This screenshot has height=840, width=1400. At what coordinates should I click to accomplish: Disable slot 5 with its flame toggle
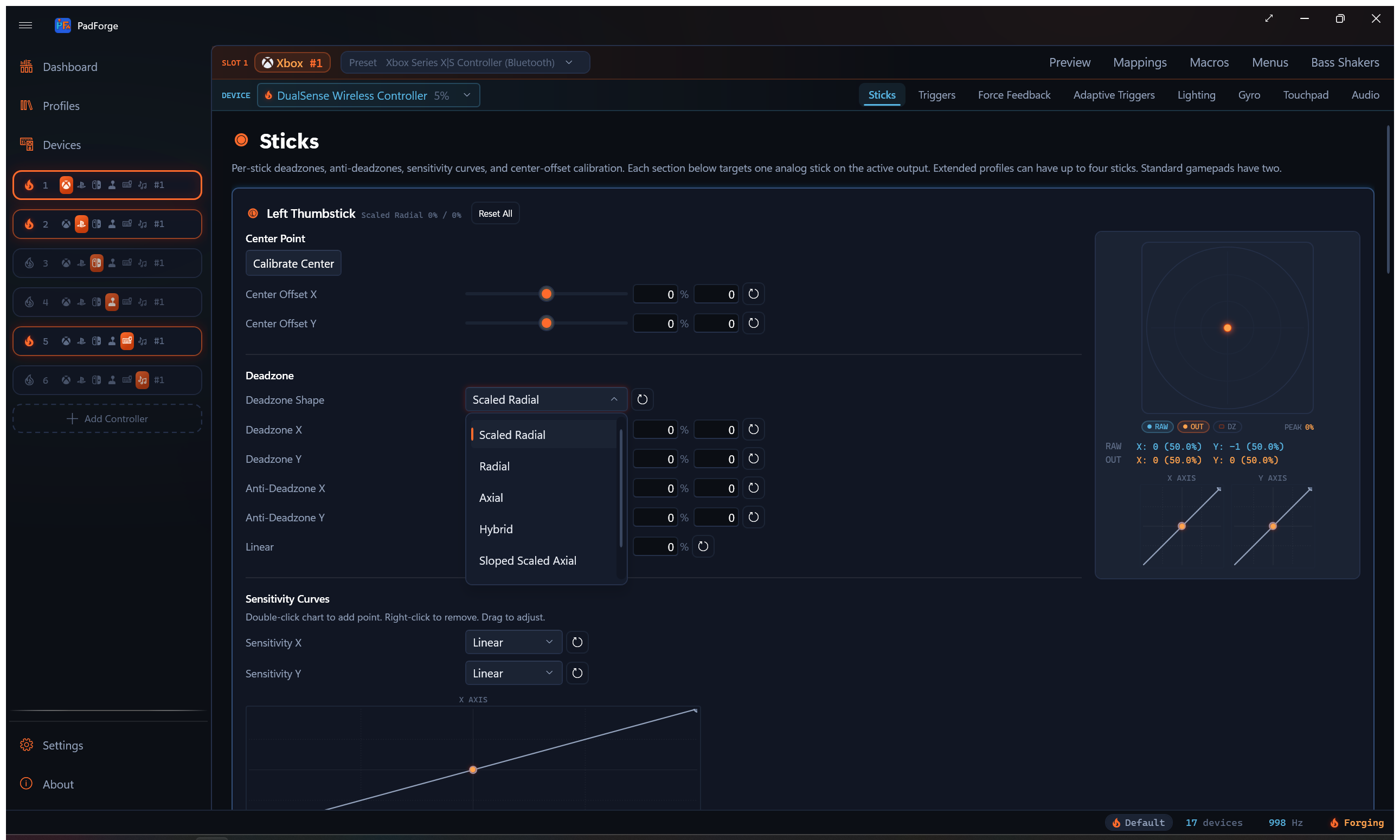point(29,341)
